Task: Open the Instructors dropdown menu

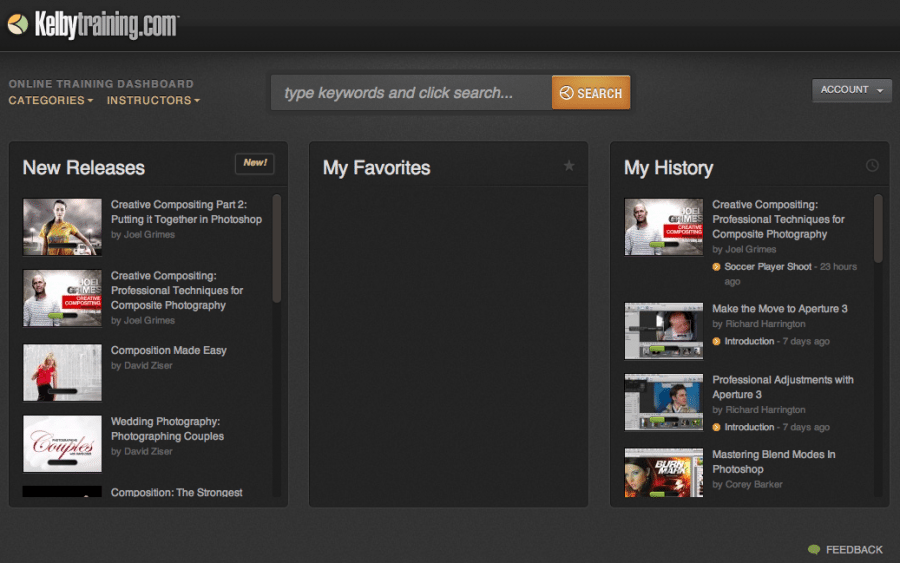Action: (153, 100)
